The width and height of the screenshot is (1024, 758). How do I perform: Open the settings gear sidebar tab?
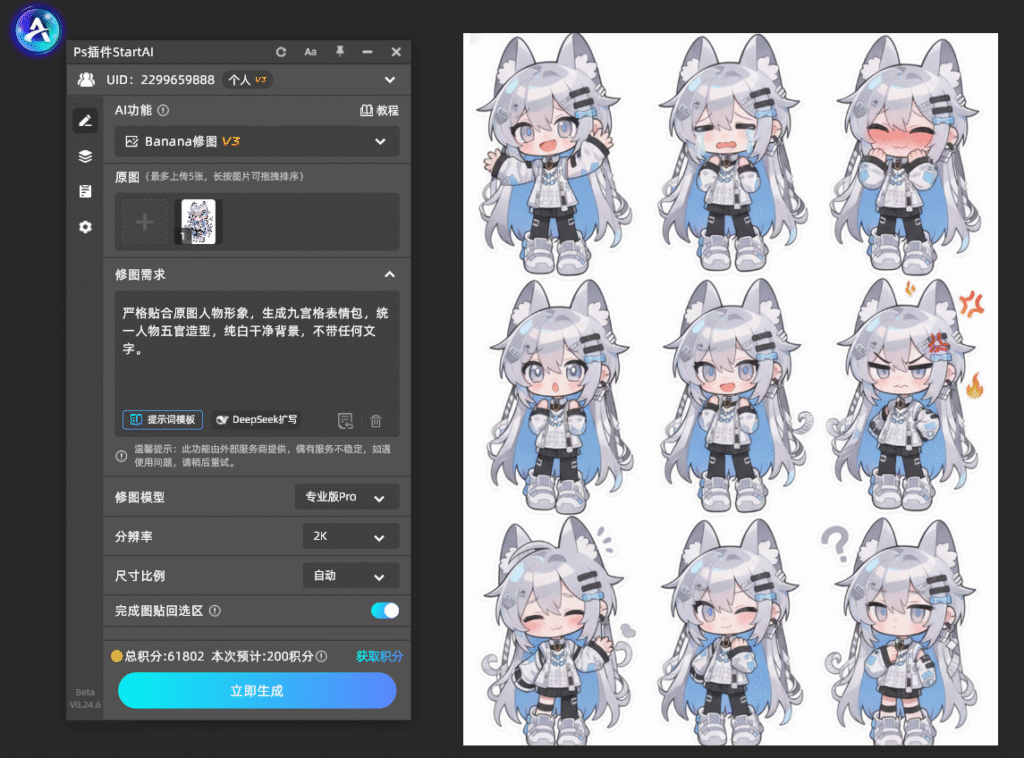[86, 227]
